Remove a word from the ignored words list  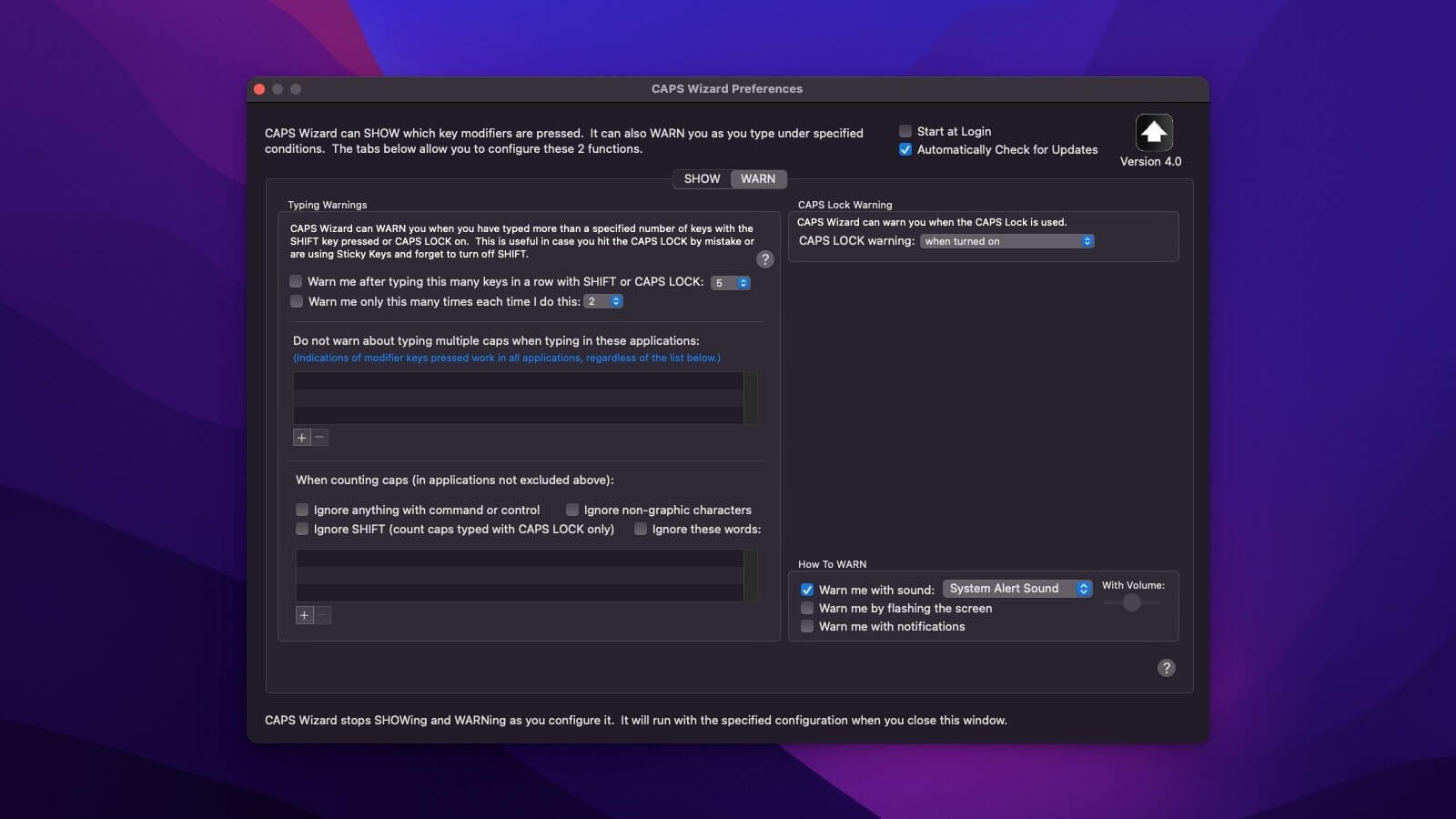pos(322,615)
